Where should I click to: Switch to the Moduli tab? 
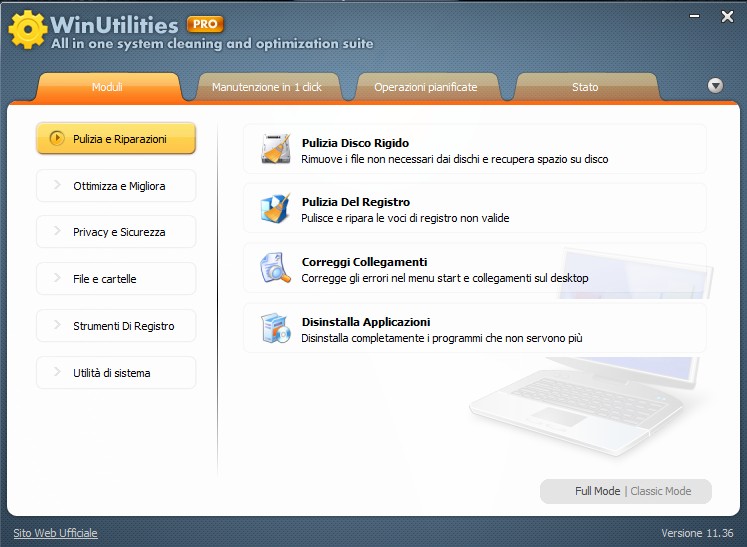pos(108,87)
